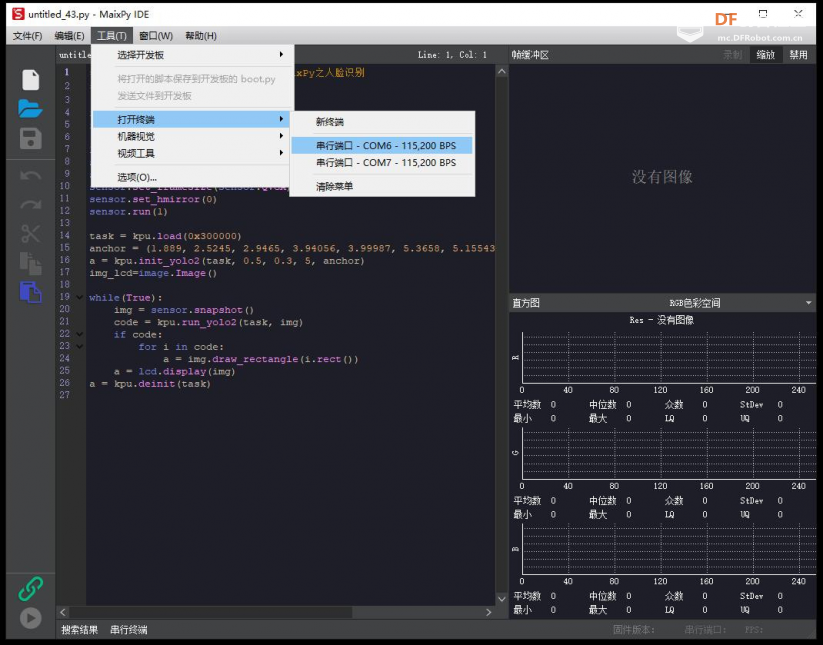Click the "Res - 没有图像" histogram label

click(x=662, y=320)
